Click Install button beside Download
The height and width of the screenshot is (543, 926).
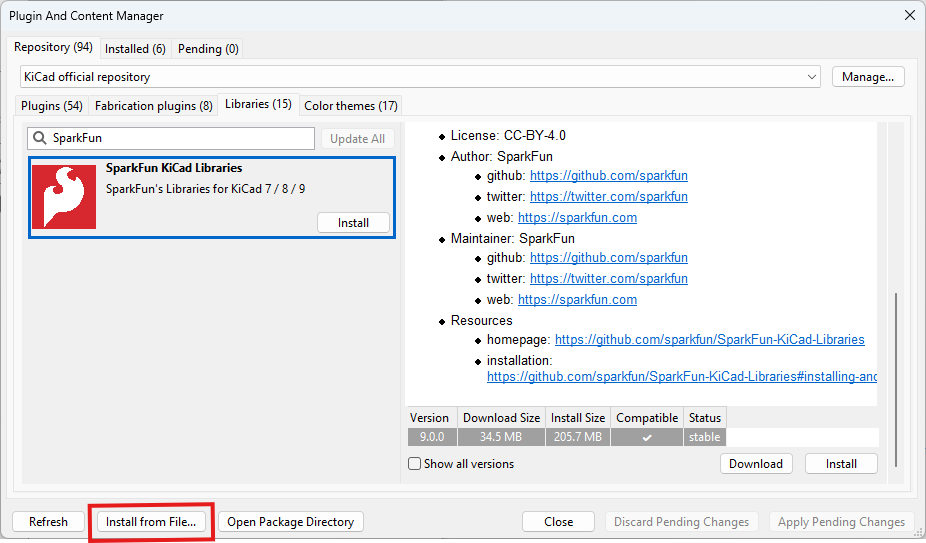[841, 464]
